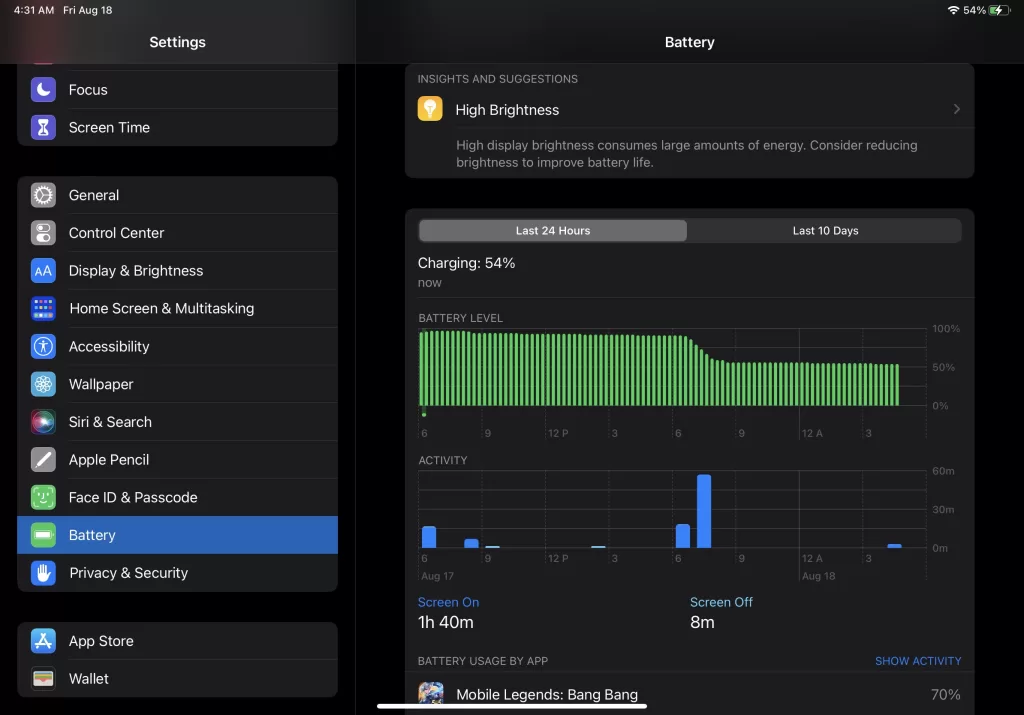Open Wallpaper settings

coord(177,384)
